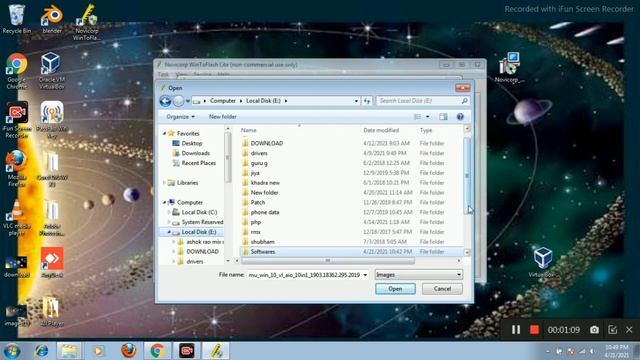The width and height of the screenshot is (640, 360).
Task: Change the view using the view icon
Action: pyautogui.click(x=417, y=117)
